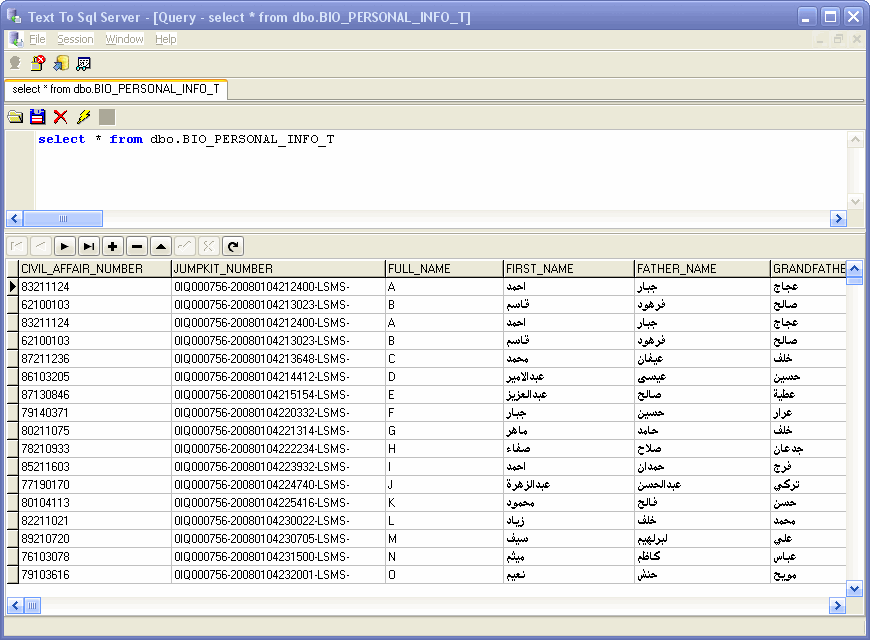Image resolution: width=870 pixels, height=640 pixels.
Task: Click FULL_NAME cell with value H
Action: (x=444, y=448)
